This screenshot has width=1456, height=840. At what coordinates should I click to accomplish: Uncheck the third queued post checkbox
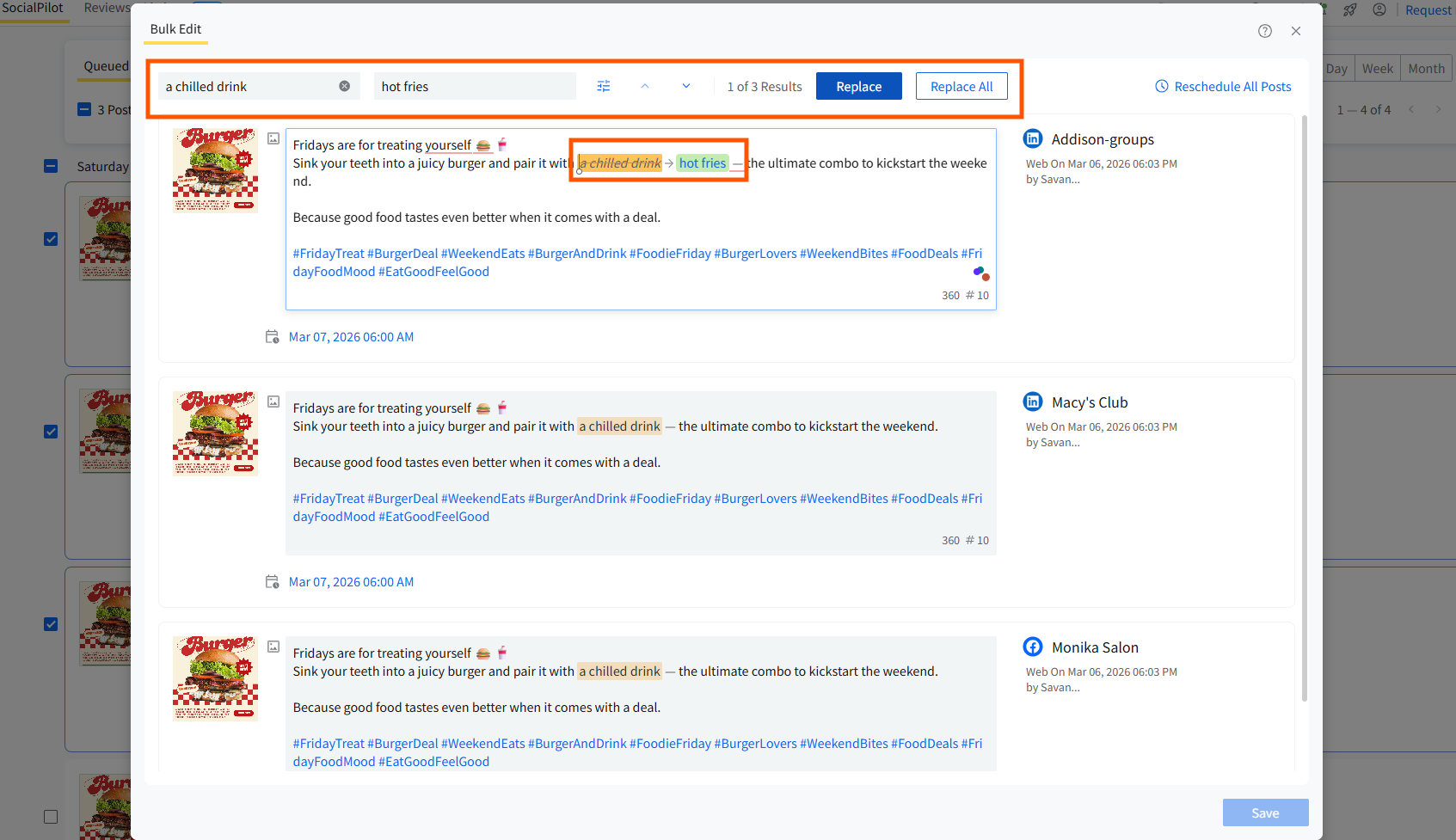(51, 624)
